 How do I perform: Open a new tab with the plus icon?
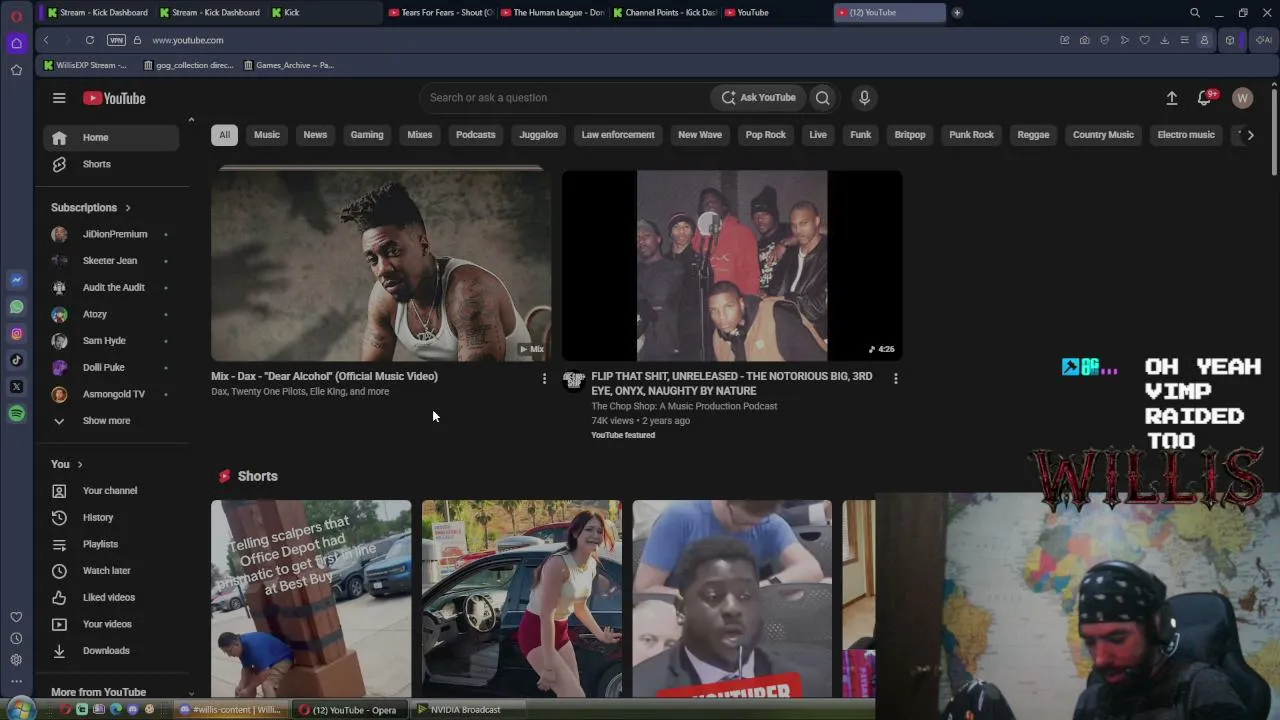tap(957, 13)
